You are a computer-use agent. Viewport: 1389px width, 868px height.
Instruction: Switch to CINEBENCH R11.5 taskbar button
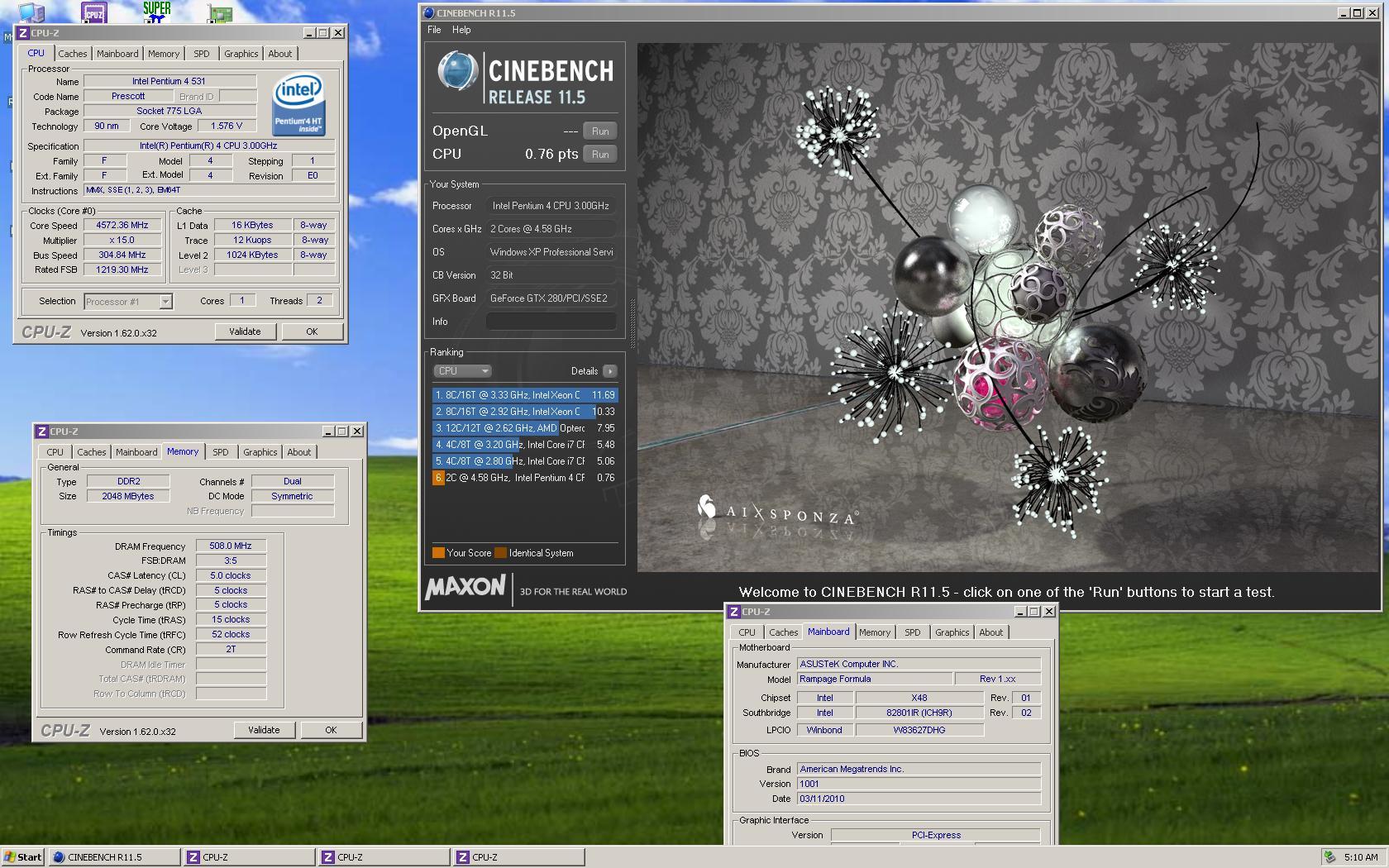point(114,857)
